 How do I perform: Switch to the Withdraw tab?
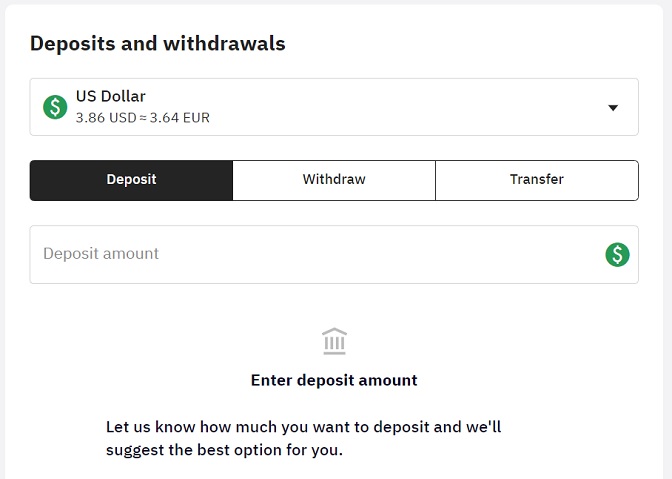334,180
